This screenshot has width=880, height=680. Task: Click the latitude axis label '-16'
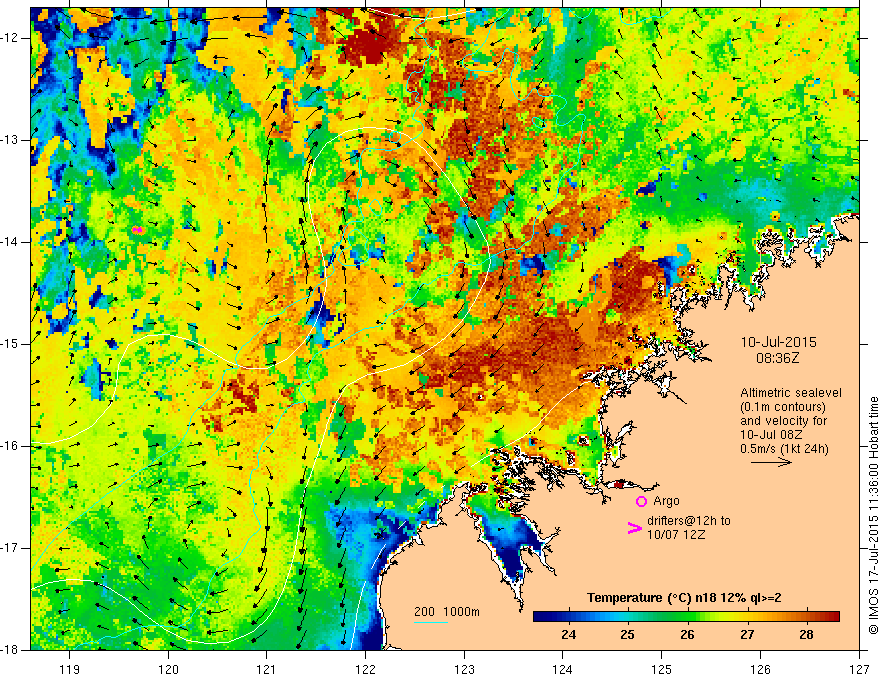(11, 446)
